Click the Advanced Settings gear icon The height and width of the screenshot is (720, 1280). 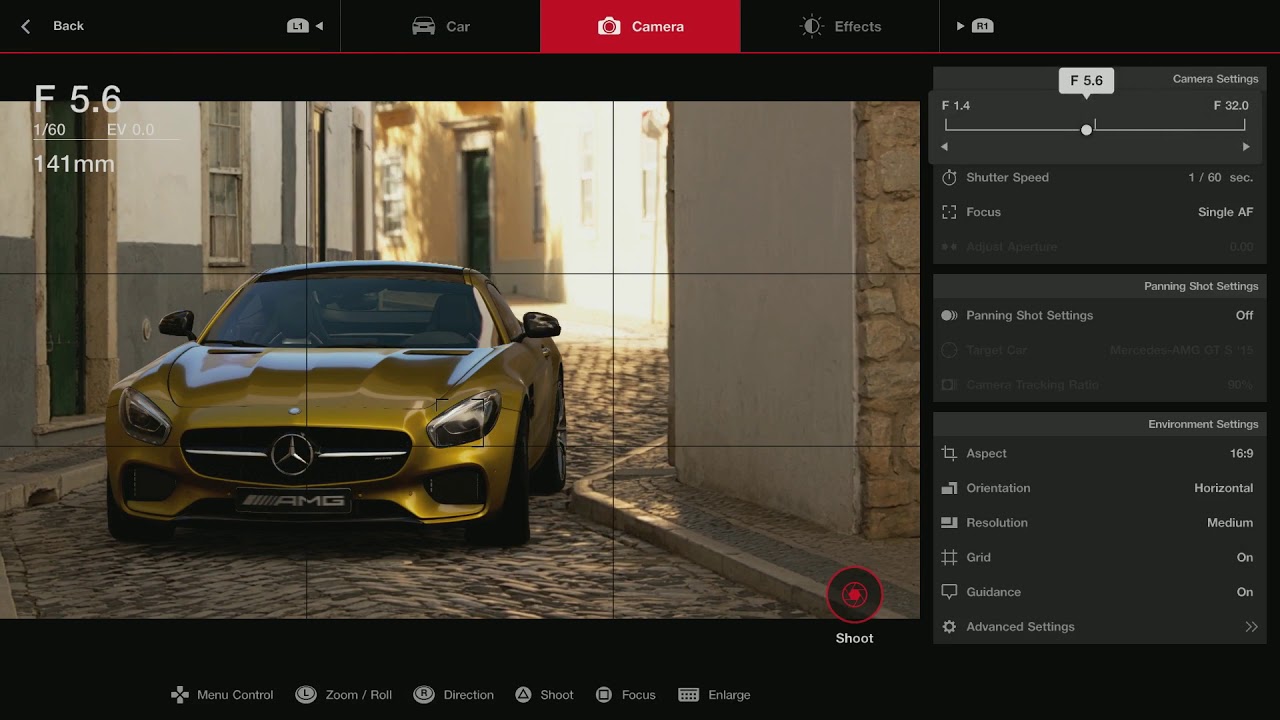click(x=949, y=627)
